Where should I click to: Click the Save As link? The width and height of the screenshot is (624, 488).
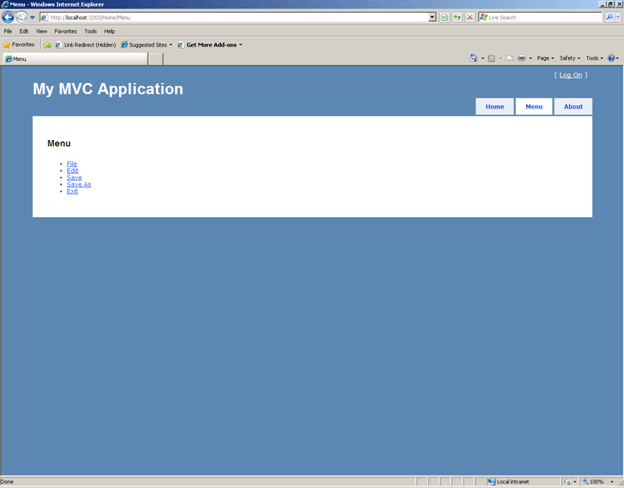(79, 184)
